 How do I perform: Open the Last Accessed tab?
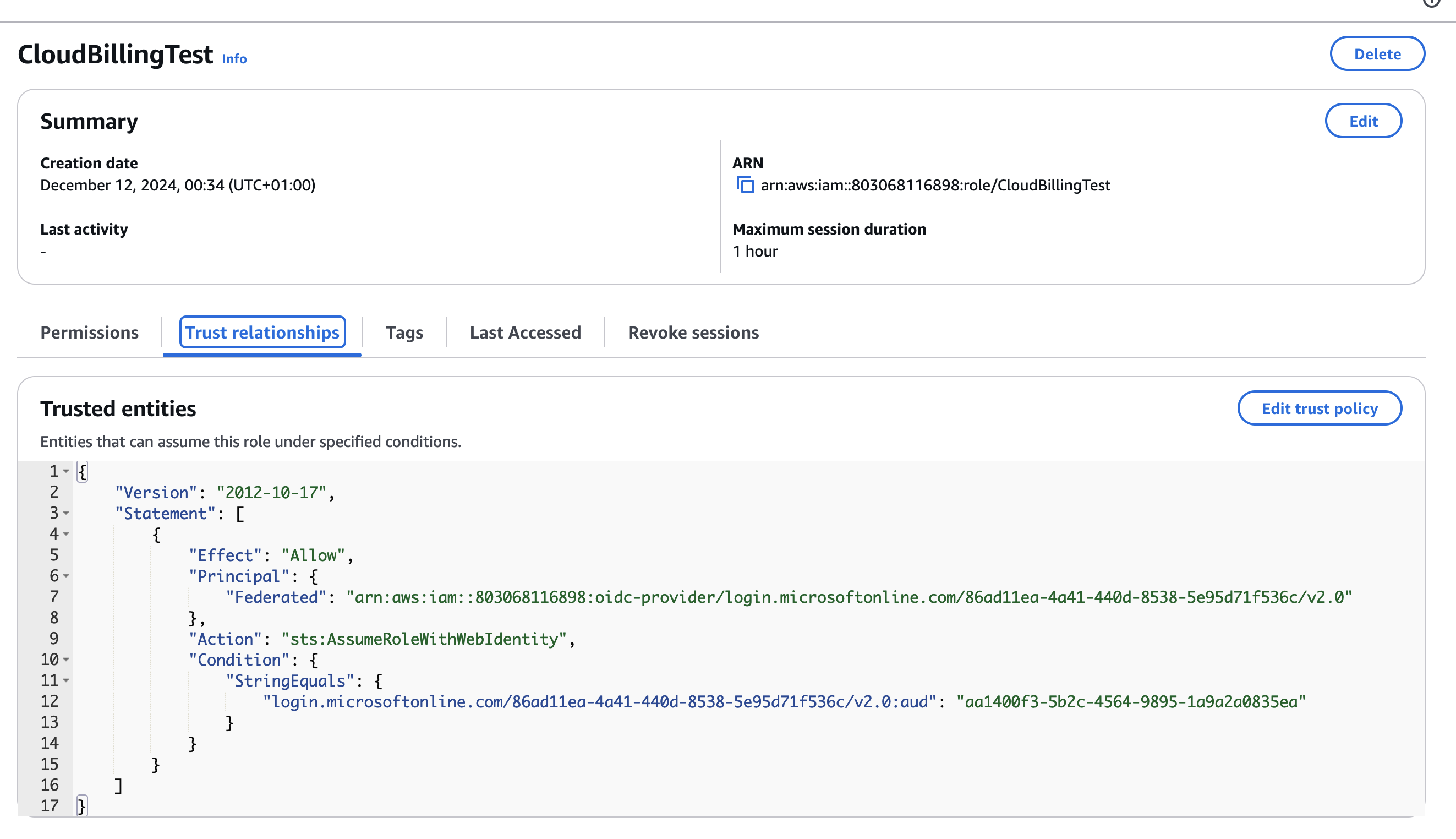pos(525,333)
